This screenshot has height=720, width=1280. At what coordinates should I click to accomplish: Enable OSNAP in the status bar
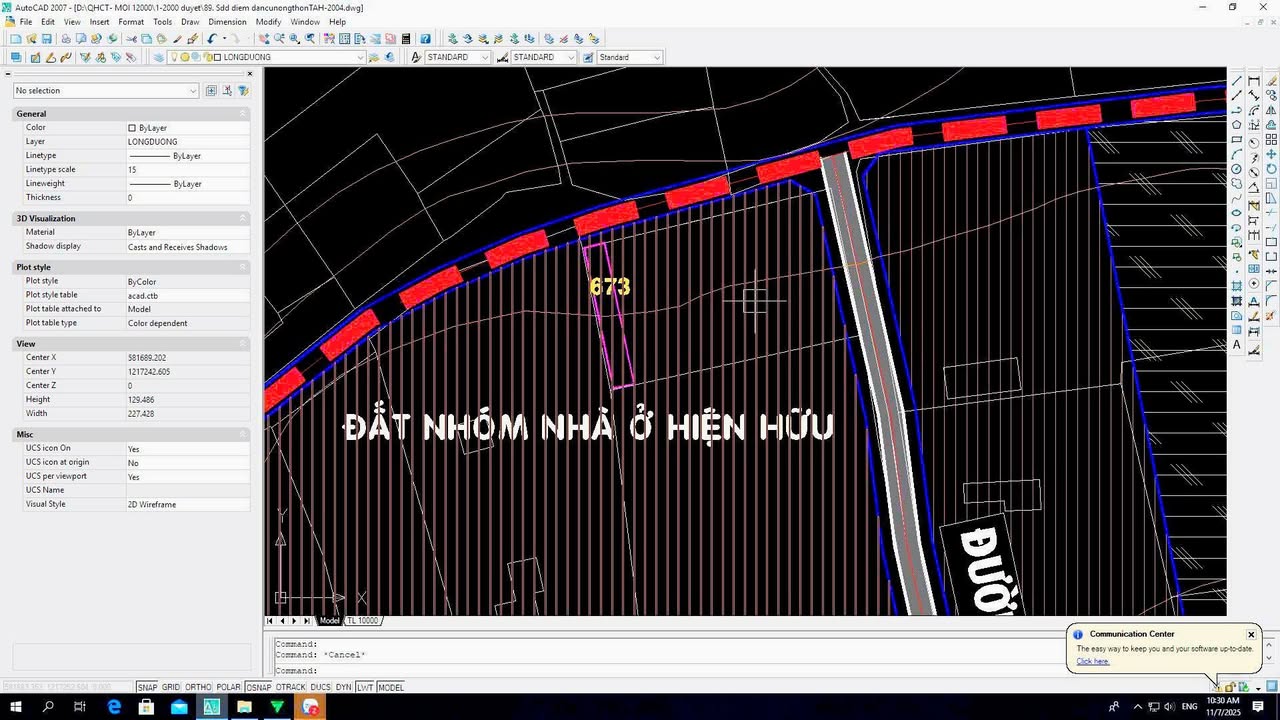tap(258, 687)
